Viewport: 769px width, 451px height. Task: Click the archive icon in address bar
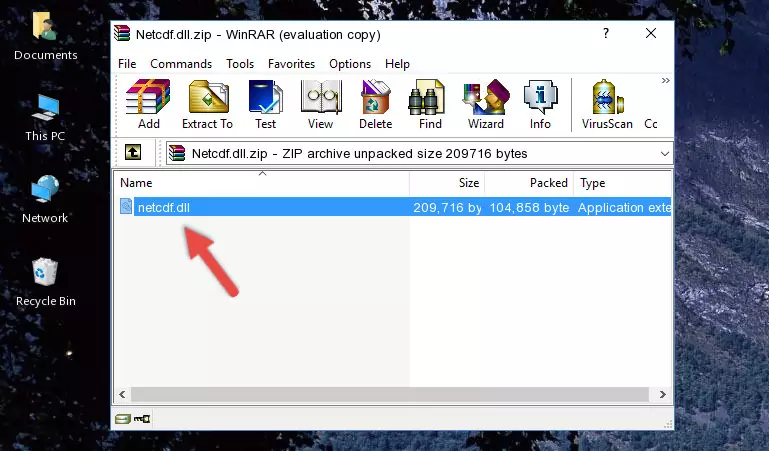pos(177,153)
